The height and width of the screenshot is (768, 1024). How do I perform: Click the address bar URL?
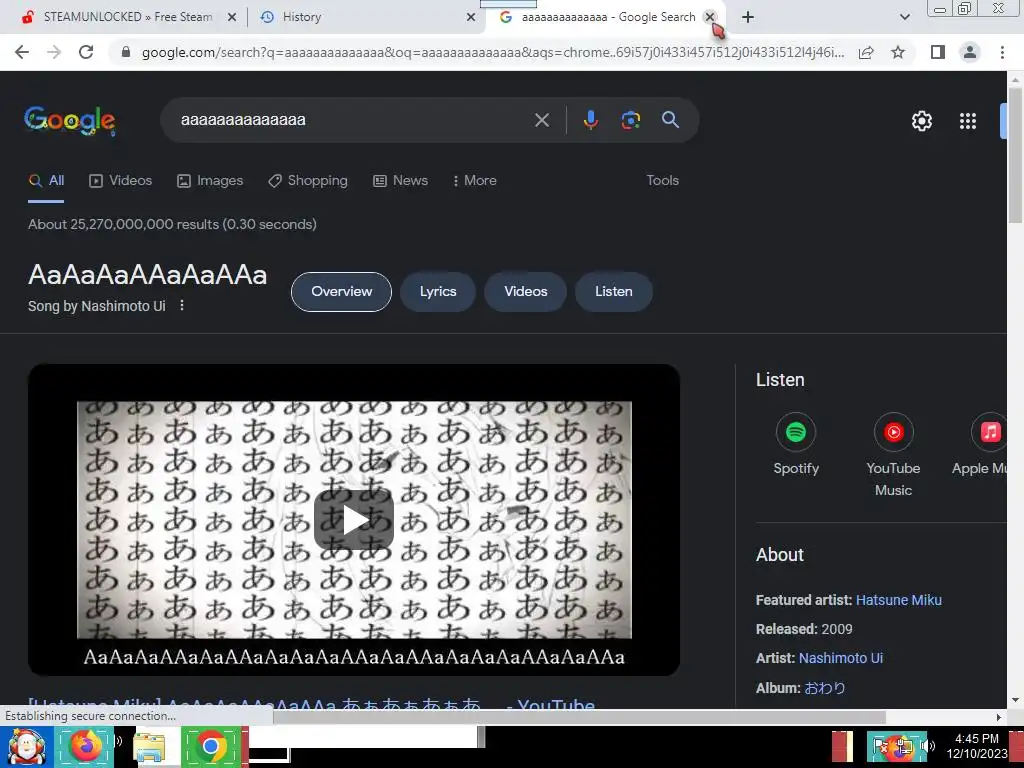click(493, 52)
